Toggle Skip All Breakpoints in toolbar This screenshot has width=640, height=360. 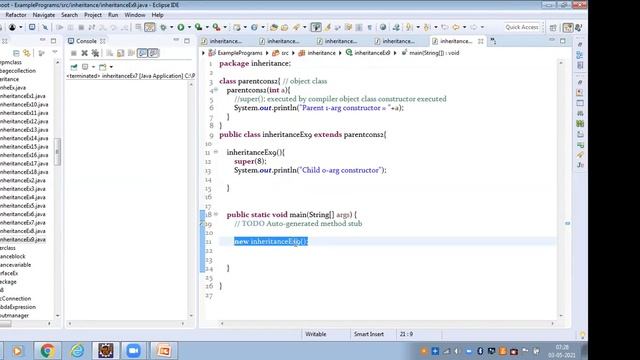point(45,27)
